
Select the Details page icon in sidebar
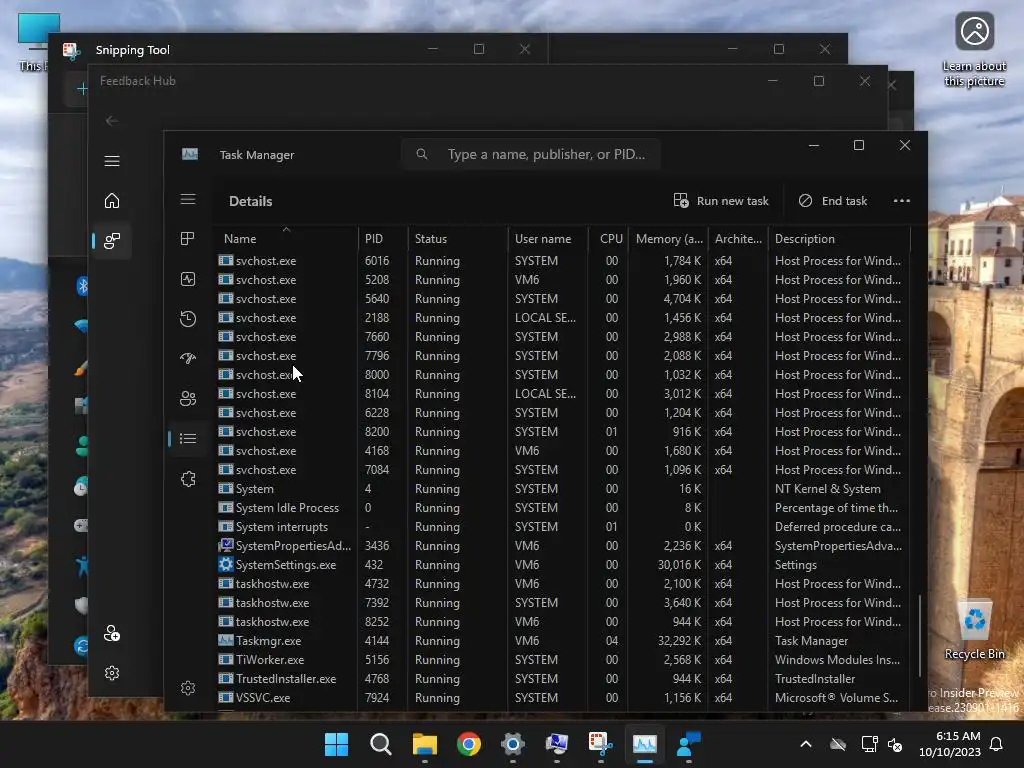(188, 439)
